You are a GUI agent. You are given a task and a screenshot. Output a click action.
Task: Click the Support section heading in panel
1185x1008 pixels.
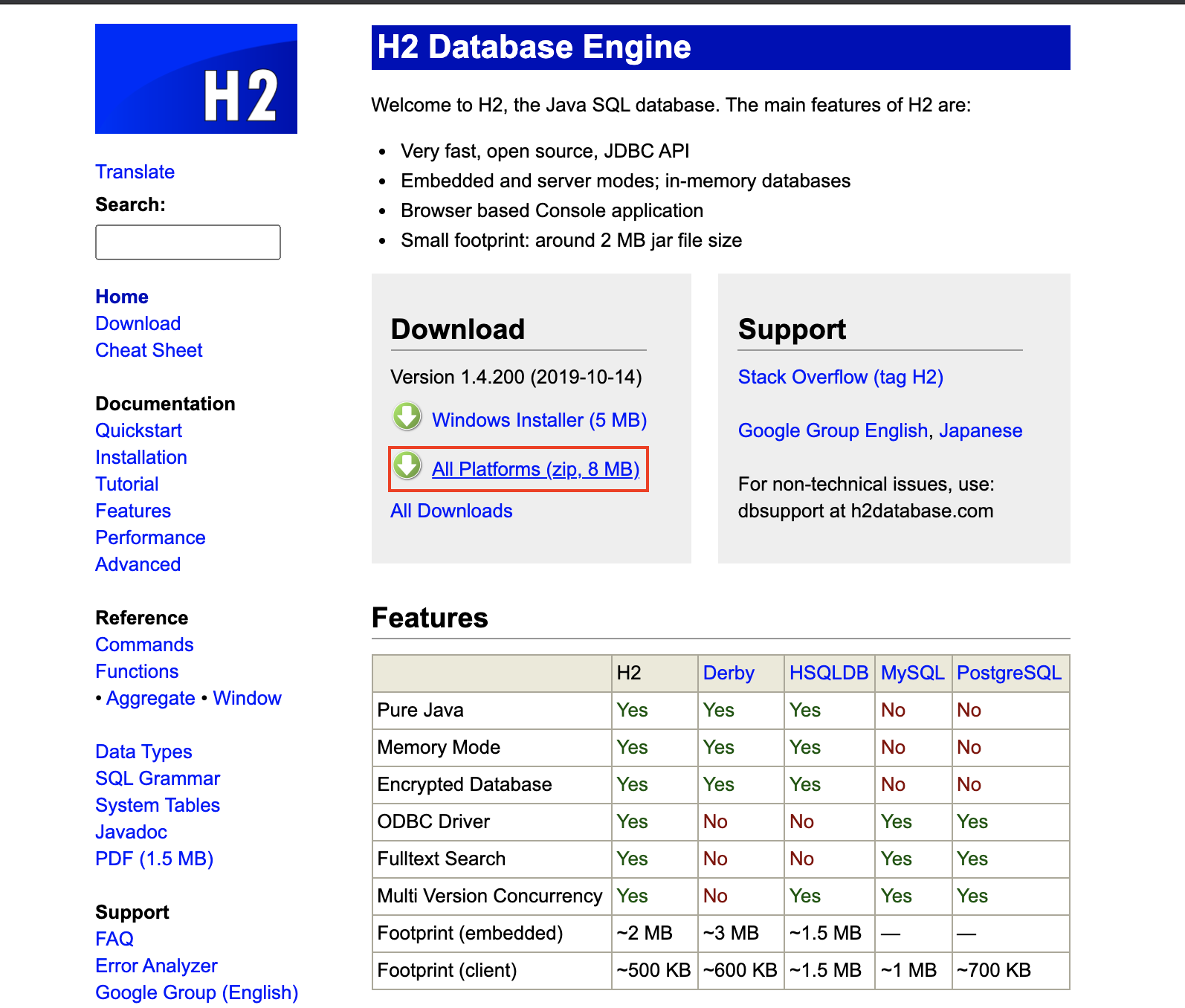792,329
